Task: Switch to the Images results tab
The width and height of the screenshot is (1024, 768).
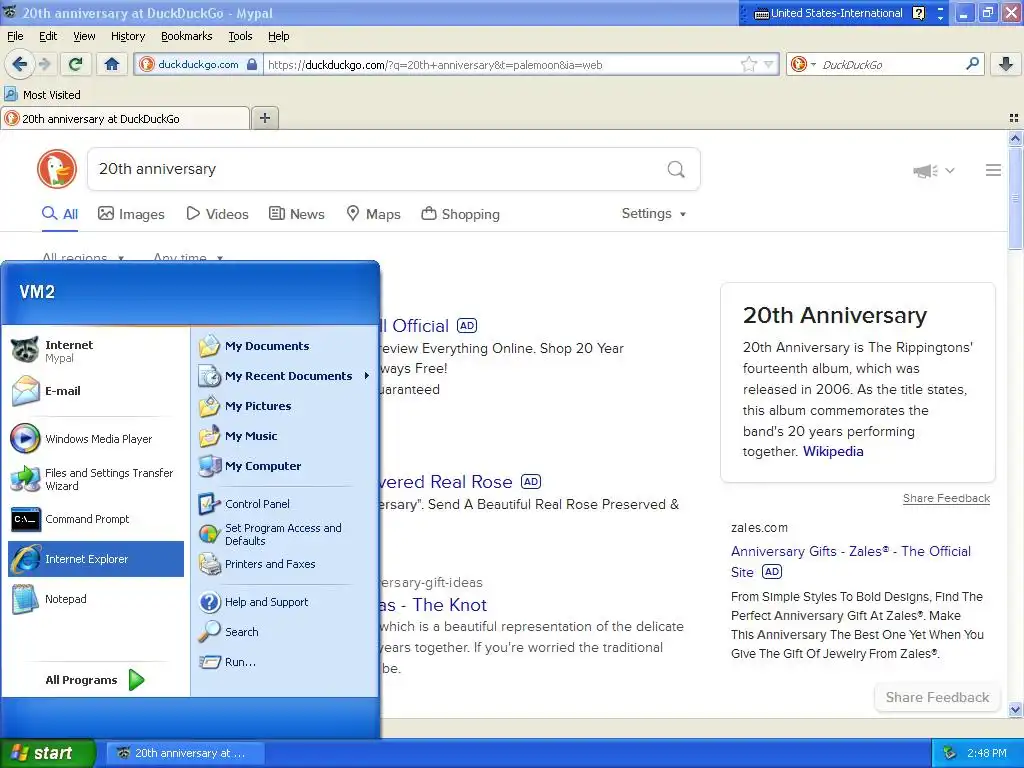Action: (131, 214)
